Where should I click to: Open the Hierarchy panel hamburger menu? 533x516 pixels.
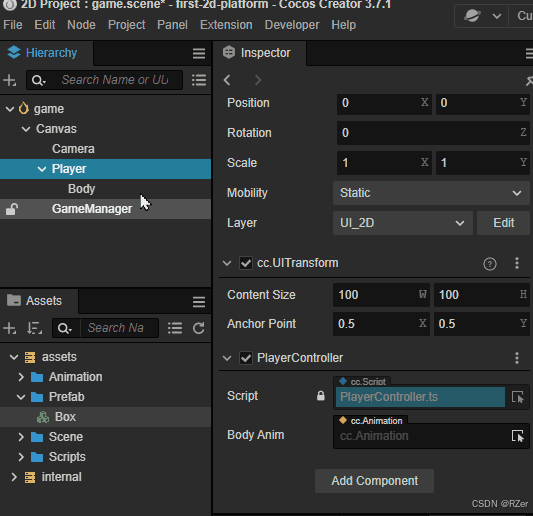199,53
